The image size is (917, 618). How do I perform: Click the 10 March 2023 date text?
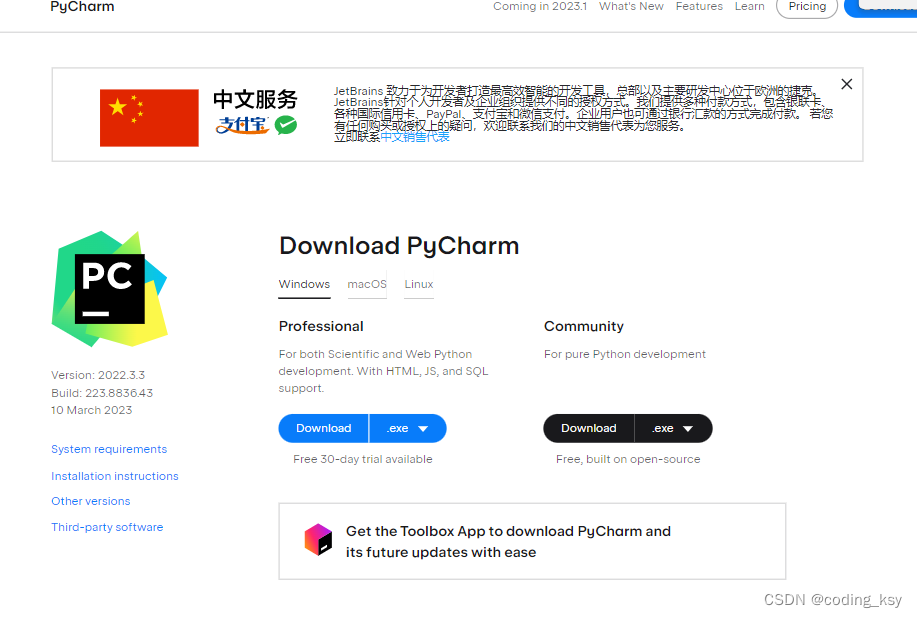pos(91,410)
